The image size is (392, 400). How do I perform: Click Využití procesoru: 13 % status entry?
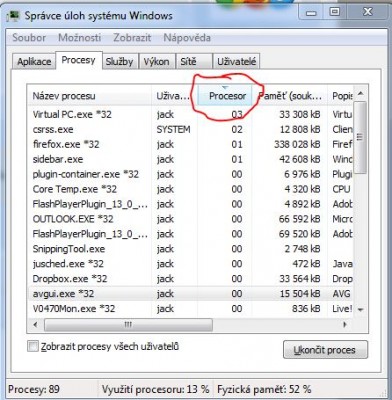tap(156, 389)
